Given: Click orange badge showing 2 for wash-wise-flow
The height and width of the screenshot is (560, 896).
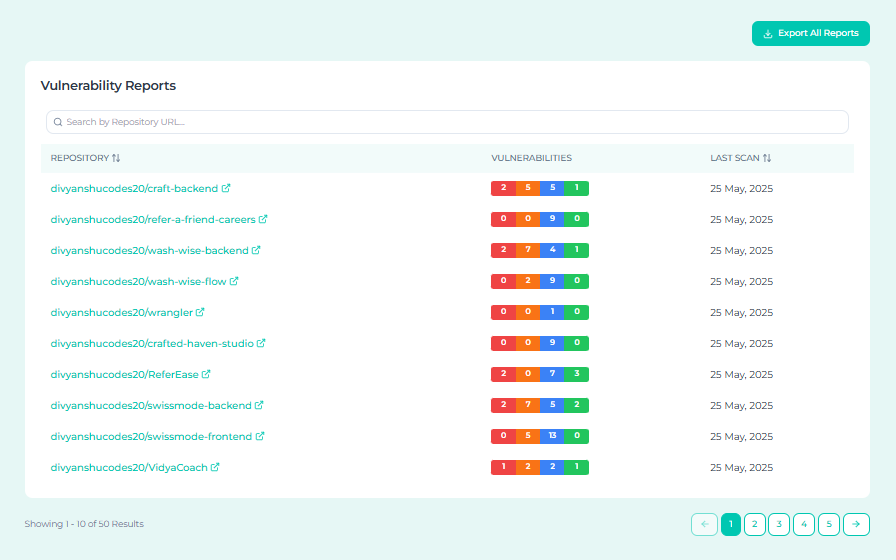Looking at the screenshot, I should pyautogui.click(x=528, y=281).
